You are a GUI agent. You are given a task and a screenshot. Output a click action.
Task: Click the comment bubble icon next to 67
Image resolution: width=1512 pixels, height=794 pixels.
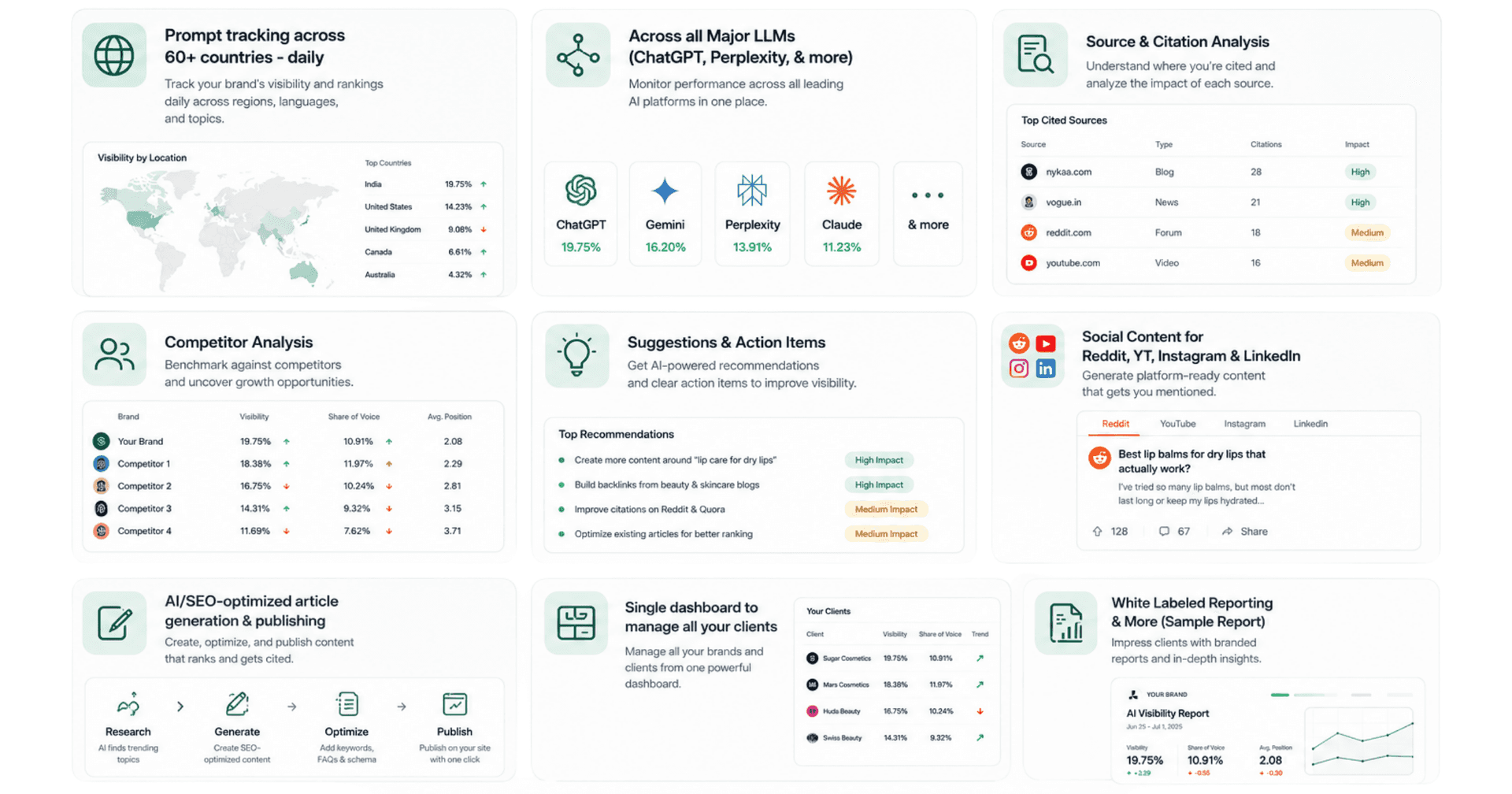pyautogui.click(x=1164, y=532)
